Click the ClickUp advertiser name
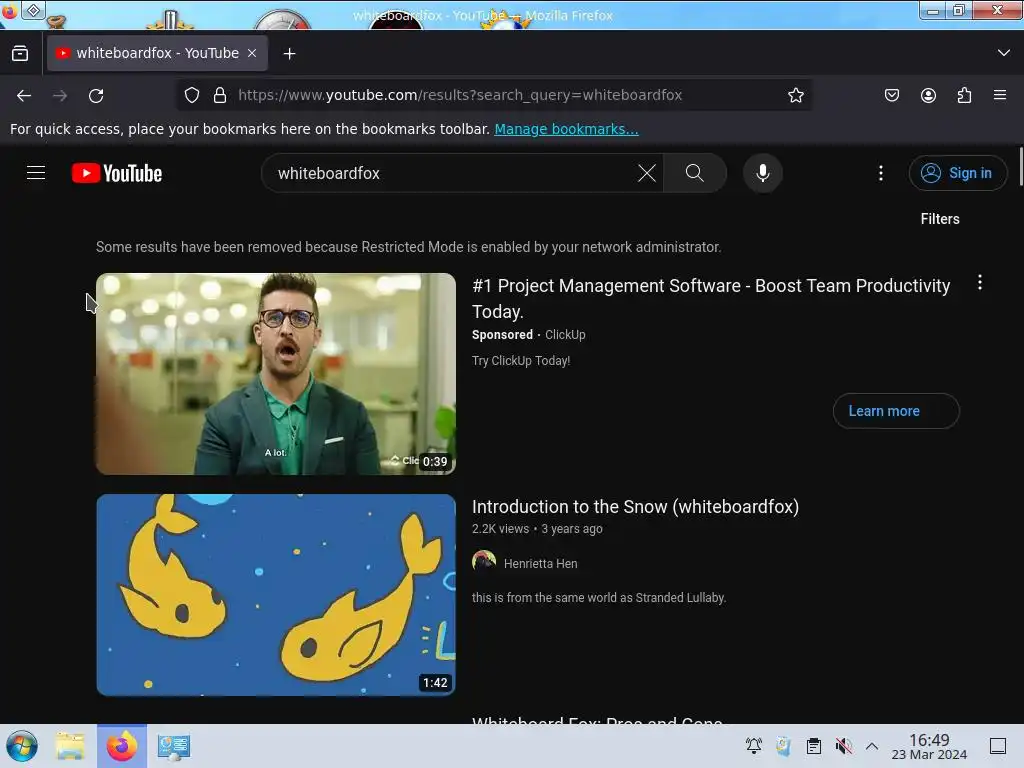 click(x=565, y=335)
